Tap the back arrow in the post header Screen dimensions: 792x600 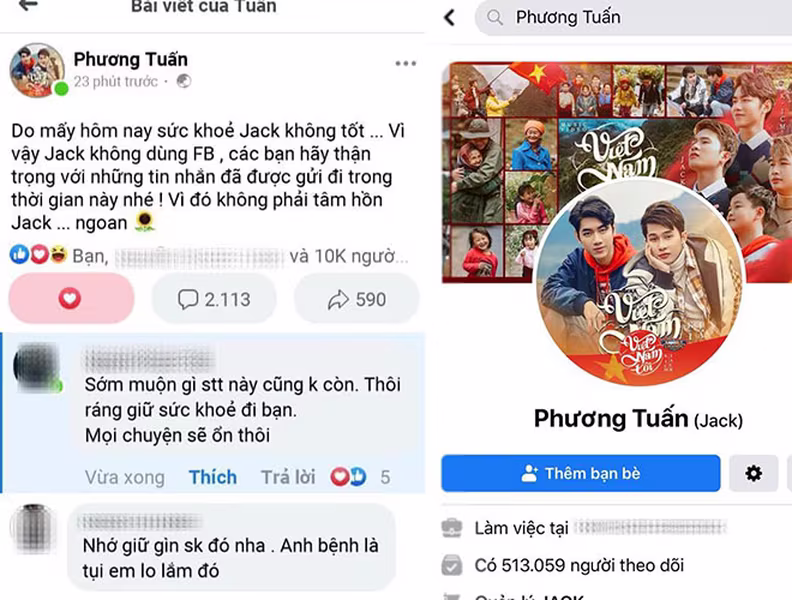28,5
